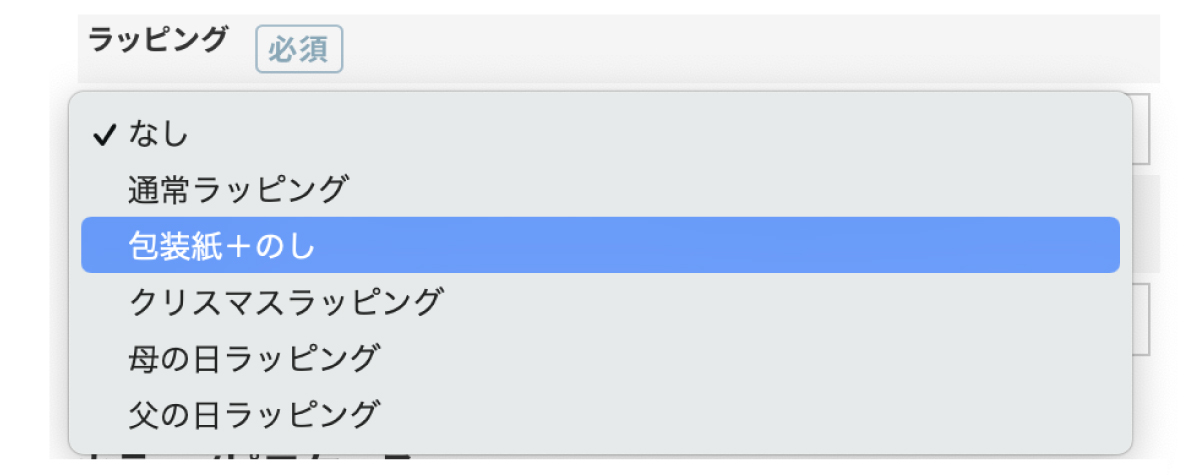1200x475 pixels.
Task: Pick the highlighted 包装紙＋のし option
Action: click(222, 245)
